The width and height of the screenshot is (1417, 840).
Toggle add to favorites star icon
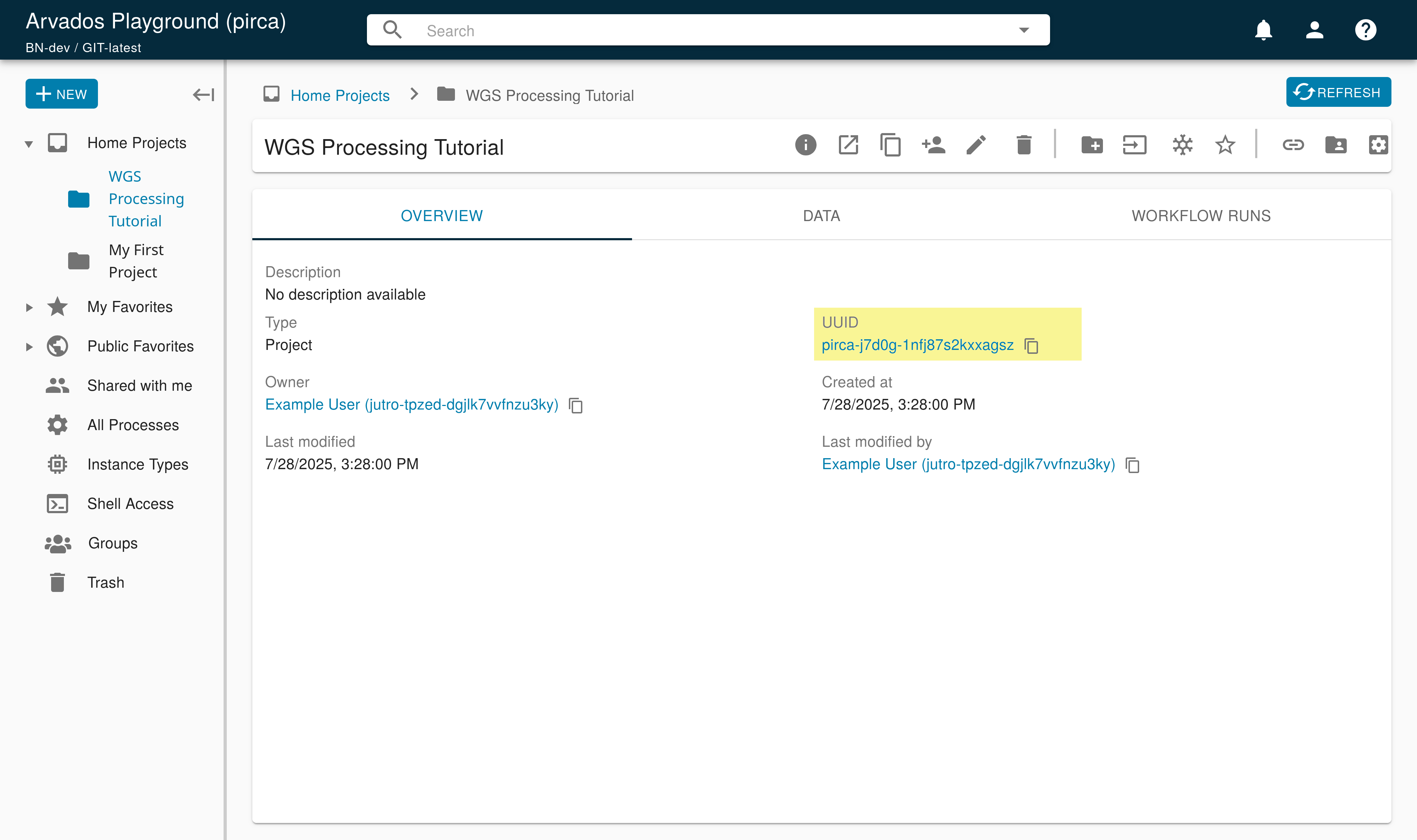tap(1225, 146)
